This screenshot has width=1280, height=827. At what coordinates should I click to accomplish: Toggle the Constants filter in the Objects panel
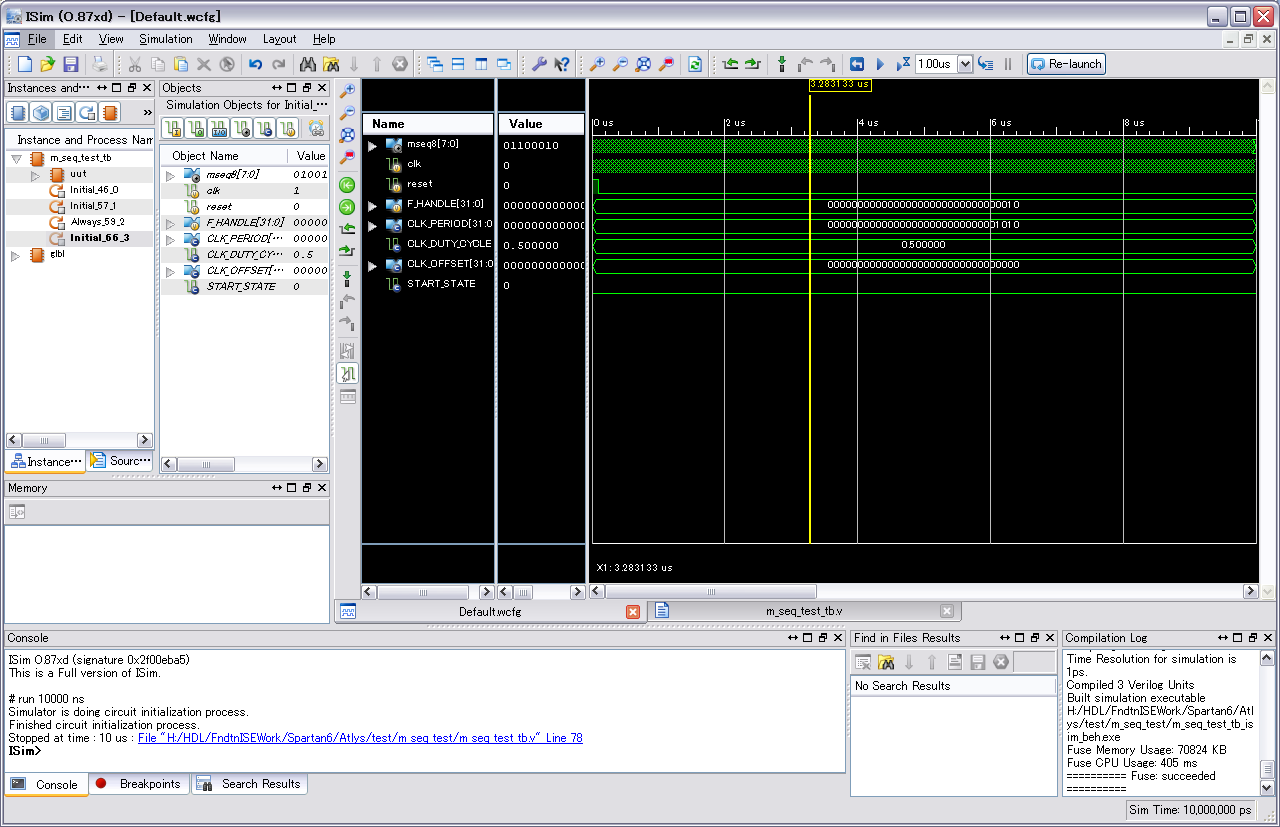(265, 128)
